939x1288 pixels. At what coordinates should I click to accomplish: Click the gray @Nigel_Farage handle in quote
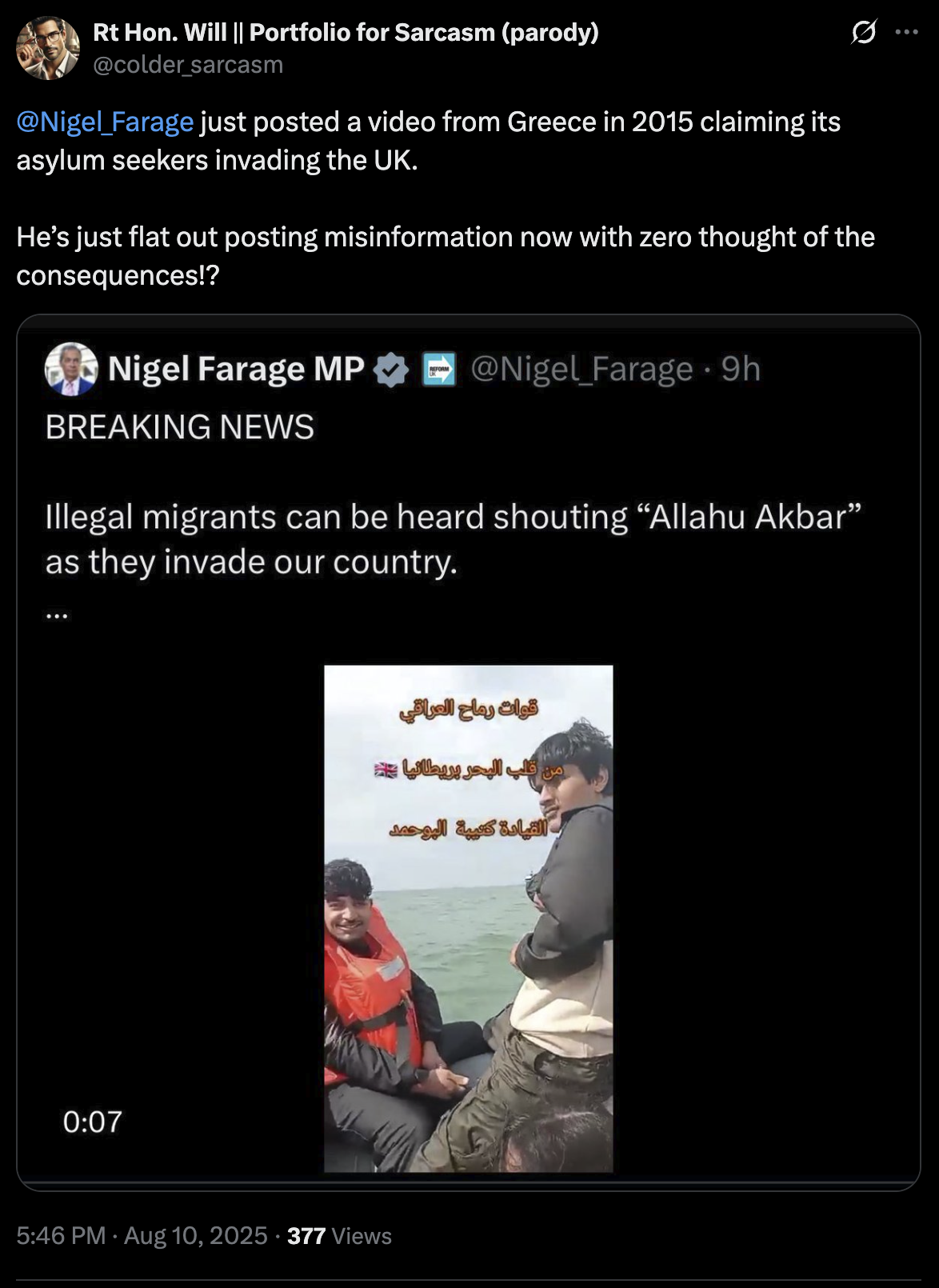click(581, 369)
